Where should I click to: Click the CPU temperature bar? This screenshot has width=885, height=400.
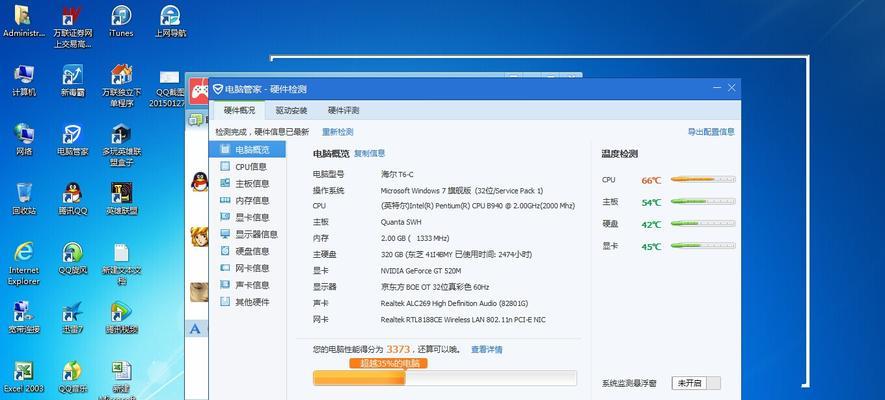point(703,179)
